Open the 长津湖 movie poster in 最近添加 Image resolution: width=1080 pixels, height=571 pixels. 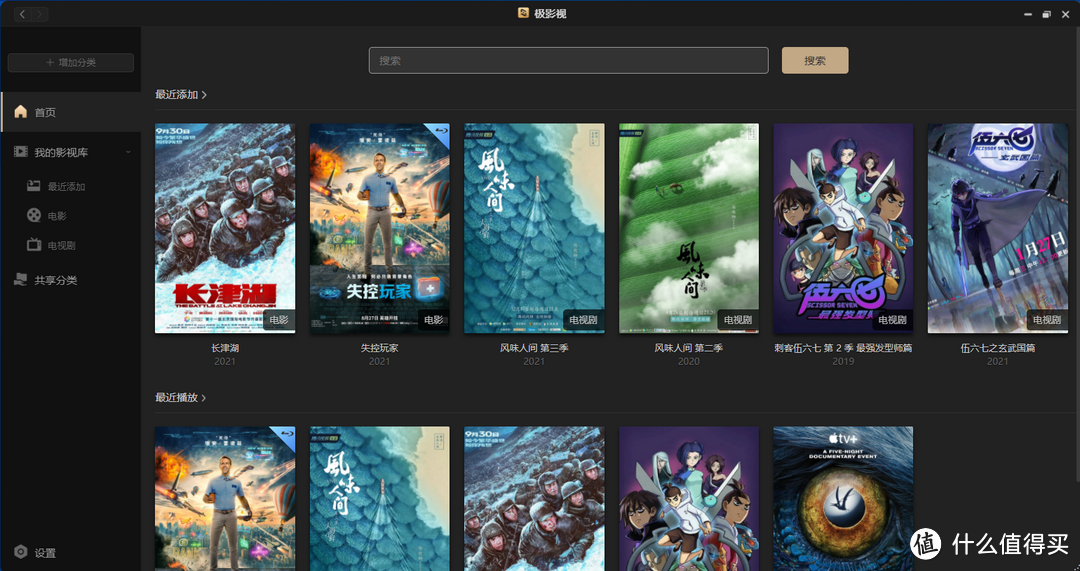tap(225, 228)
